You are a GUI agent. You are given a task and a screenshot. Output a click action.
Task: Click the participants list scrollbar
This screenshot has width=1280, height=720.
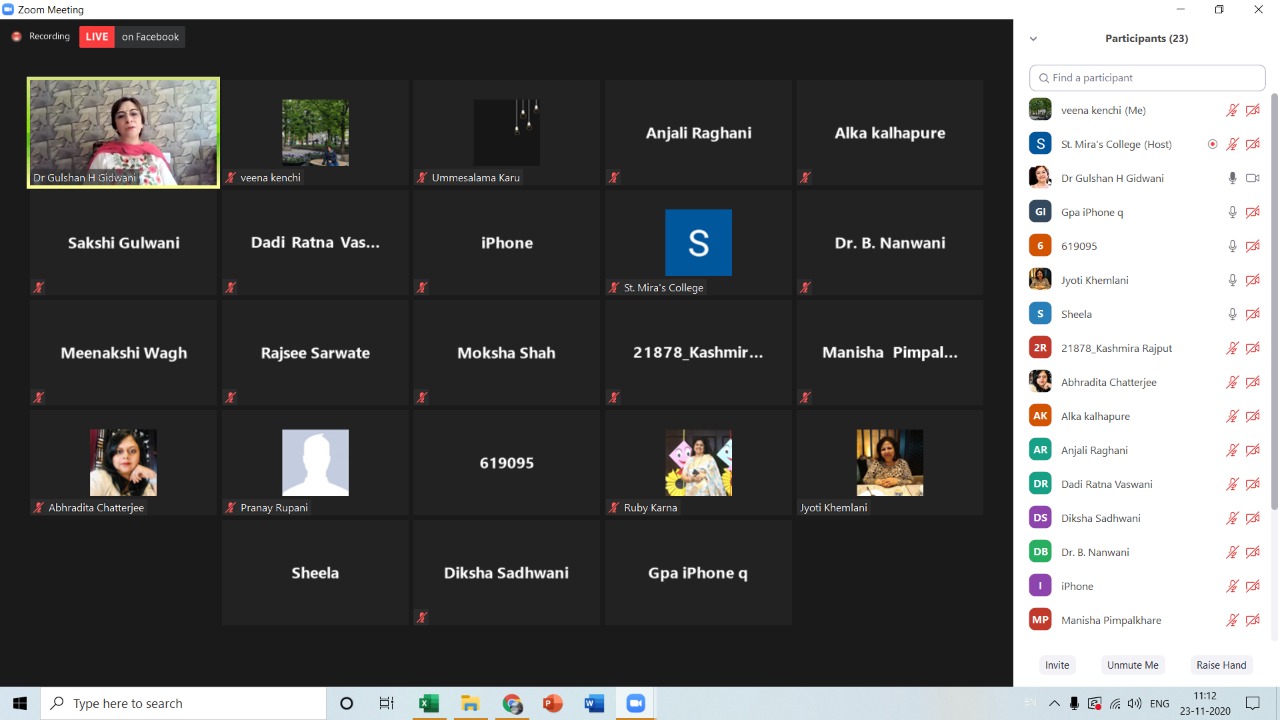[1273, 300]
